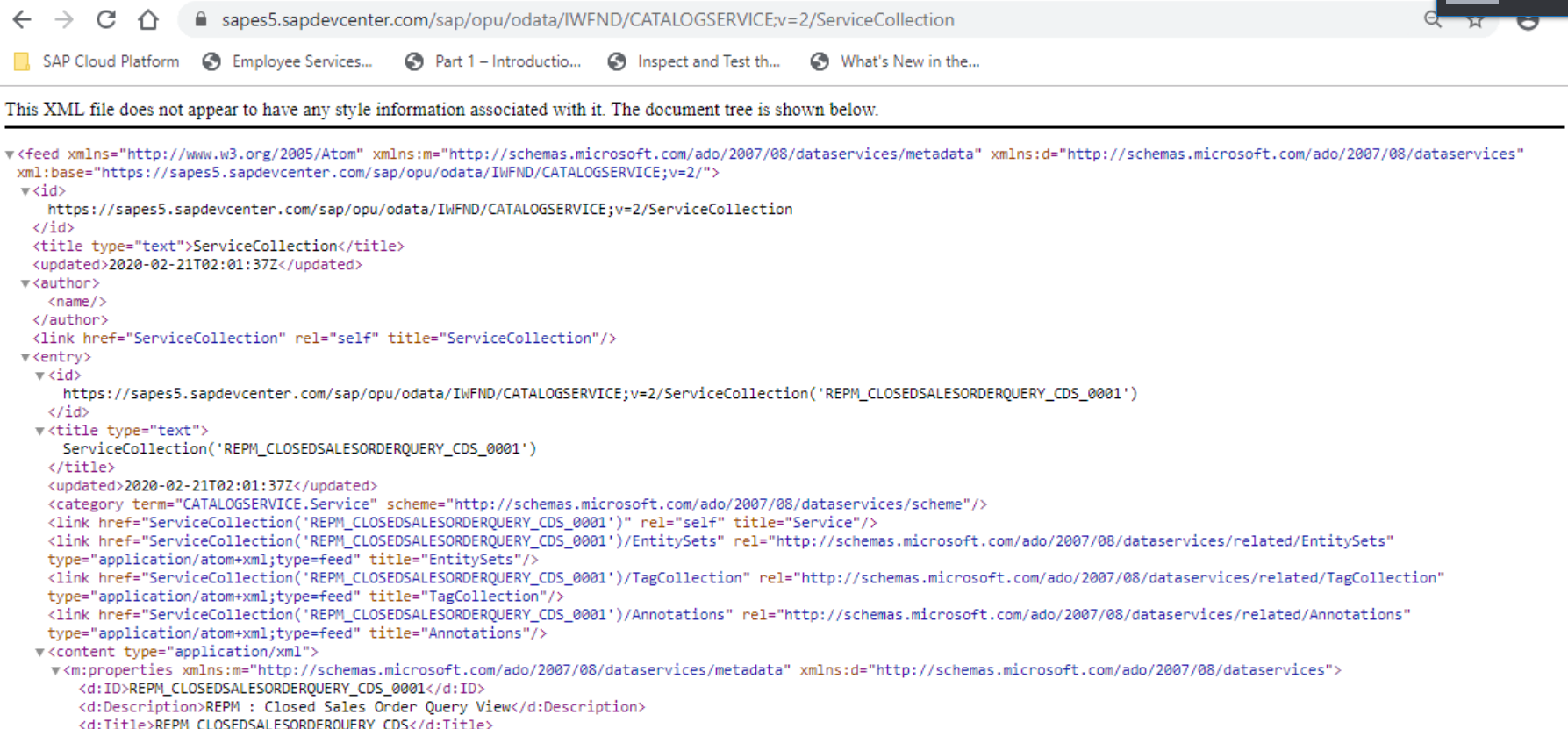Screen dimensions: 1568x729
Task: Open the Inspect and Test bookmark
Action: coord(694,61)
